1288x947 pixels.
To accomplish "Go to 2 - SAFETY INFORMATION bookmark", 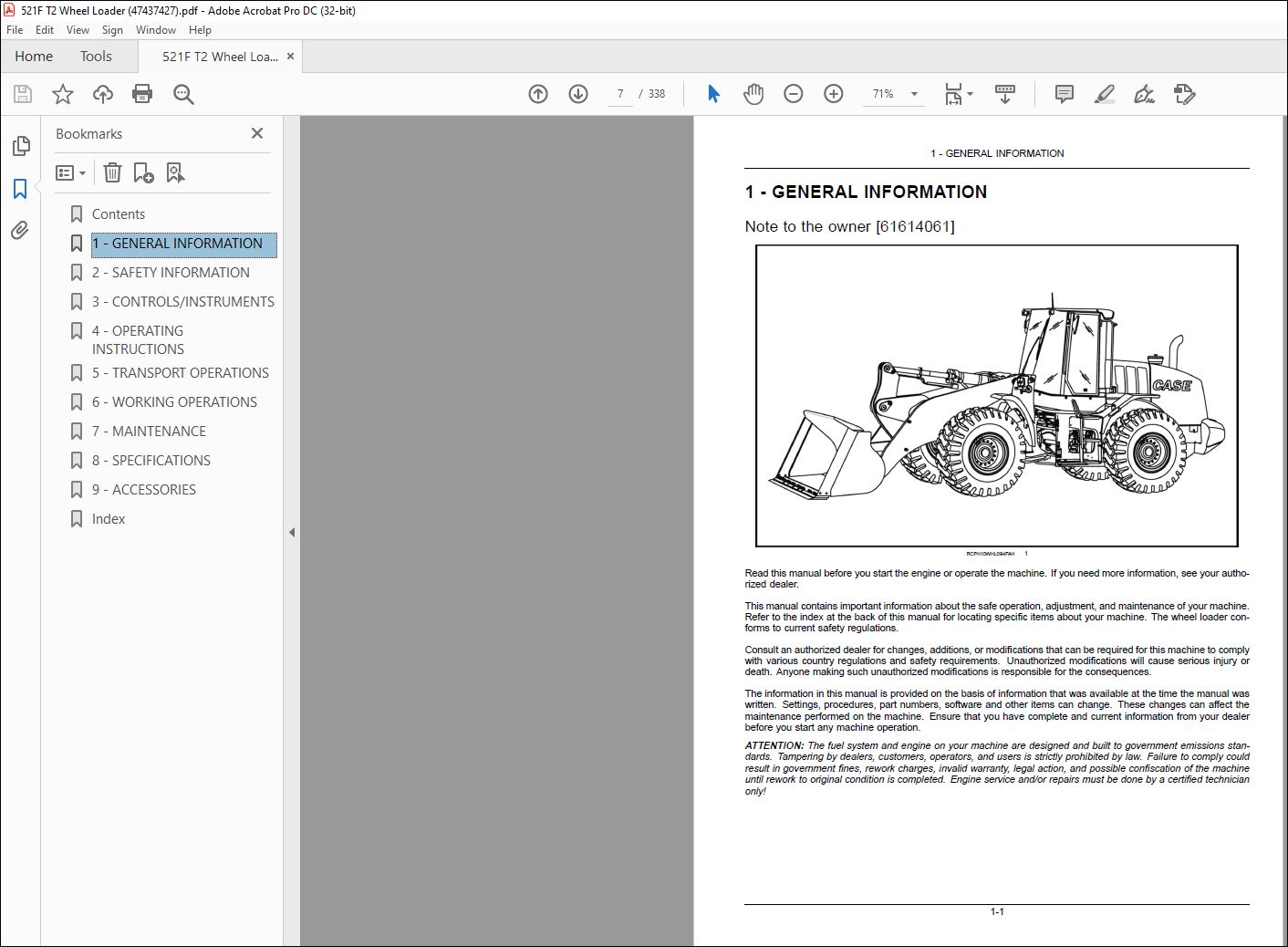I will point(171,273).
